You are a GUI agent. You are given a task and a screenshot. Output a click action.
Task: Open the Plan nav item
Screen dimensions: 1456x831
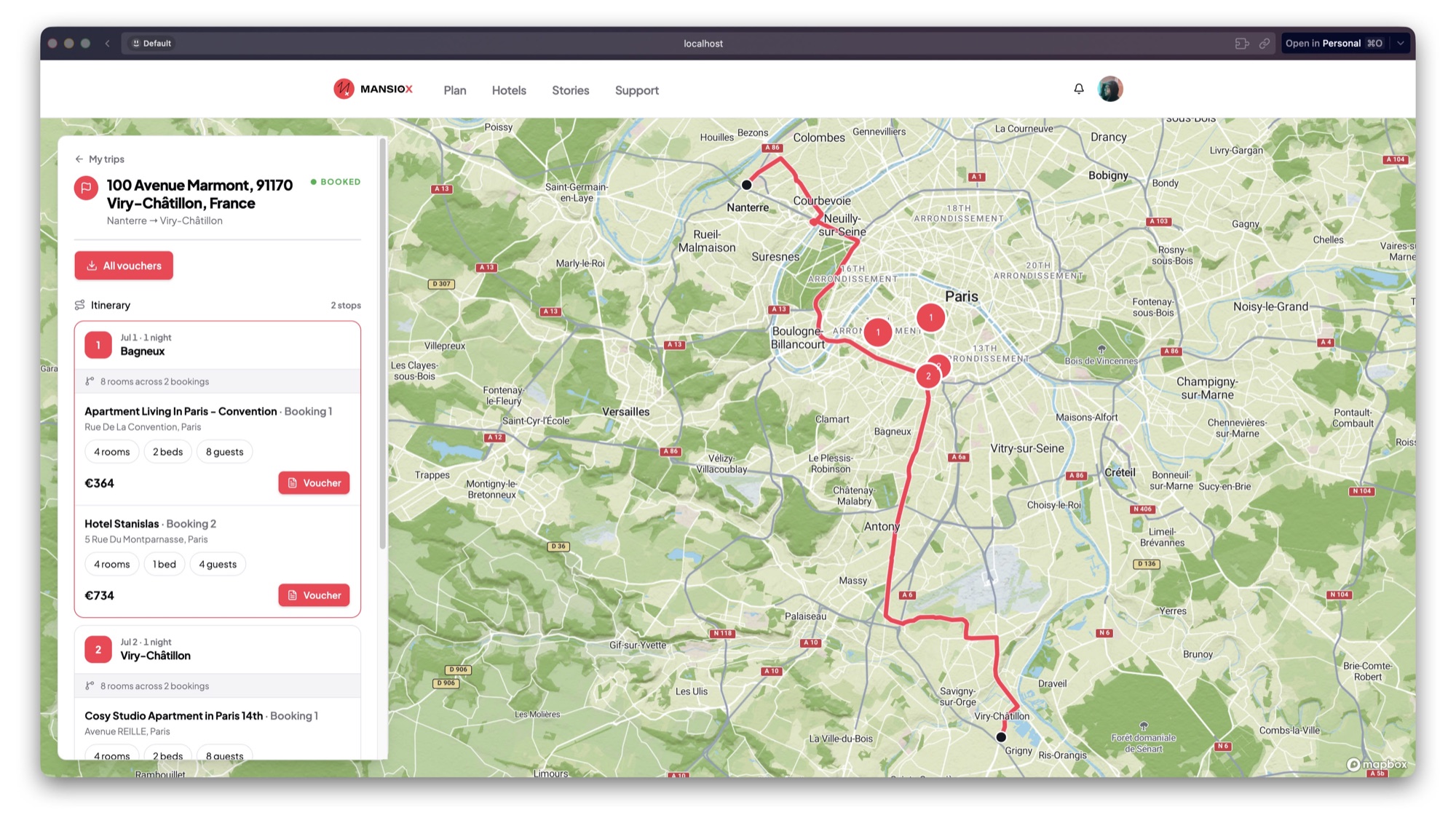tap(455, 90)
